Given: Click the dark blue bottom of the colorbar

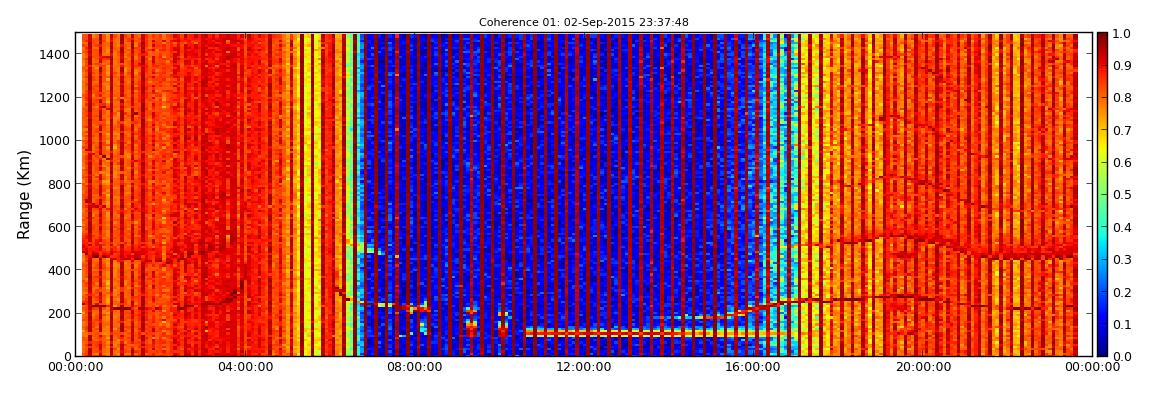Looking at the screenshot, I should 1103,348.
